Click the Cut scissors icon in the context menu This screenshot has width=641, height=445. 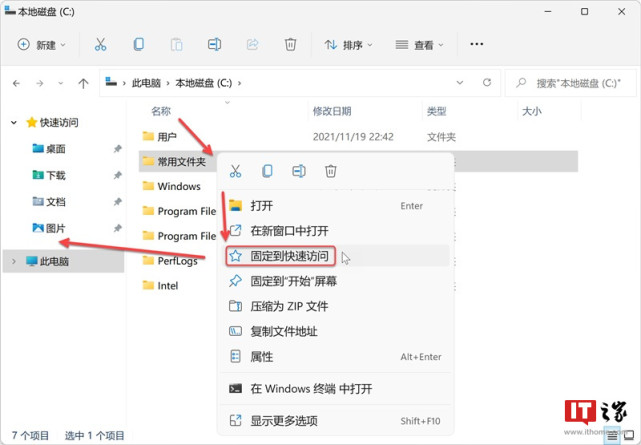[x=235, y=171]
